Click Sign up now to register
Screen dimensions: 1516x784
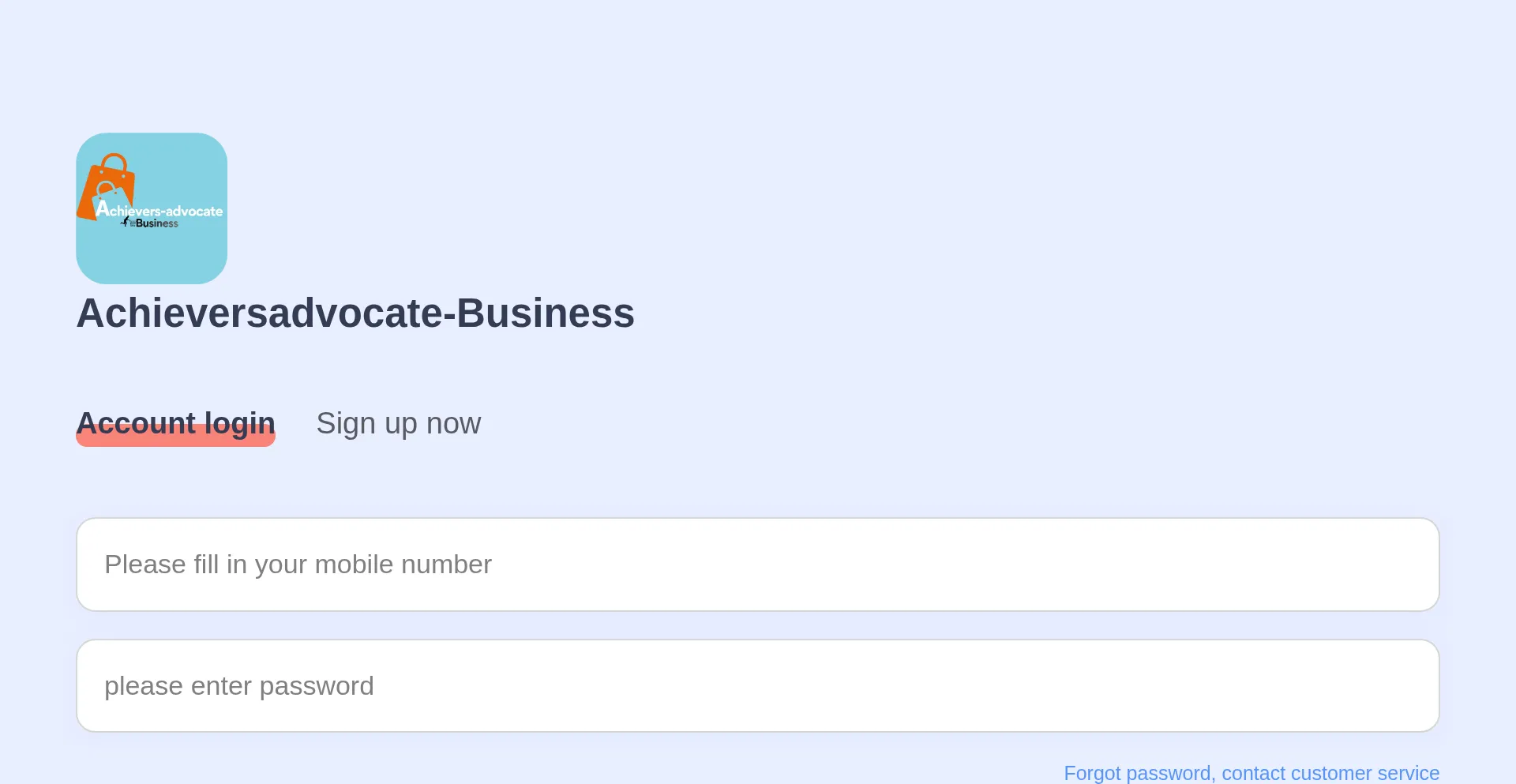[399, 423]
